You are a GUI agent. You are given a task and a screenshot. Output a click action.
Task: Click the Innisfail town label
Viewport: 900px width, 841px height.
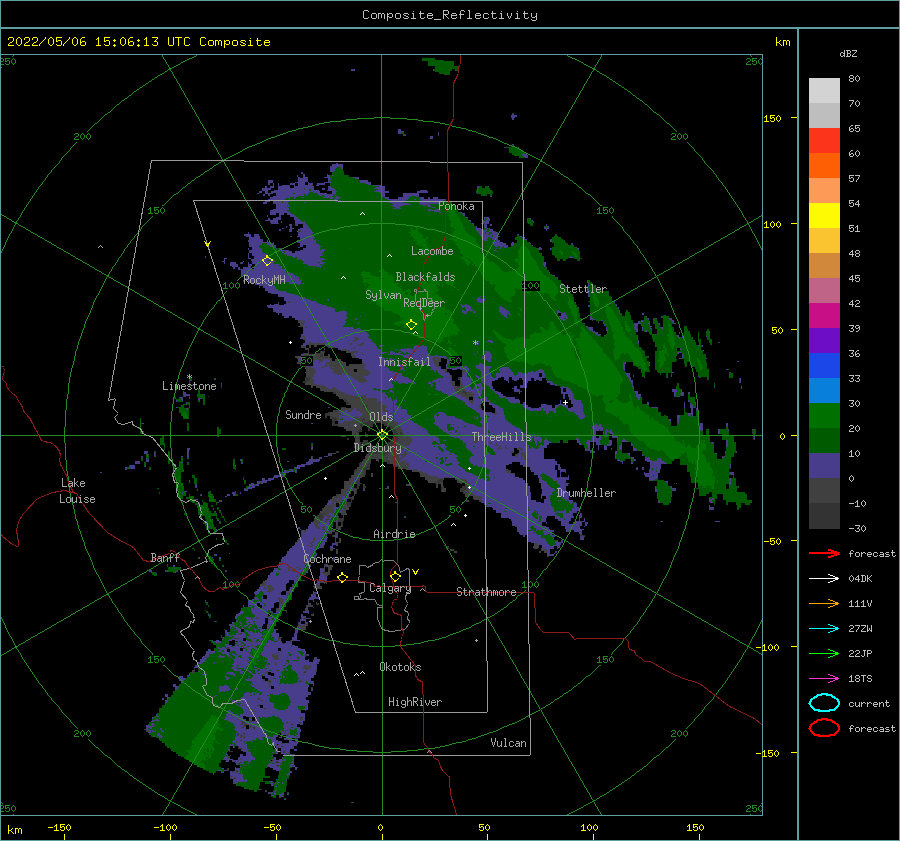click(404, 362)
